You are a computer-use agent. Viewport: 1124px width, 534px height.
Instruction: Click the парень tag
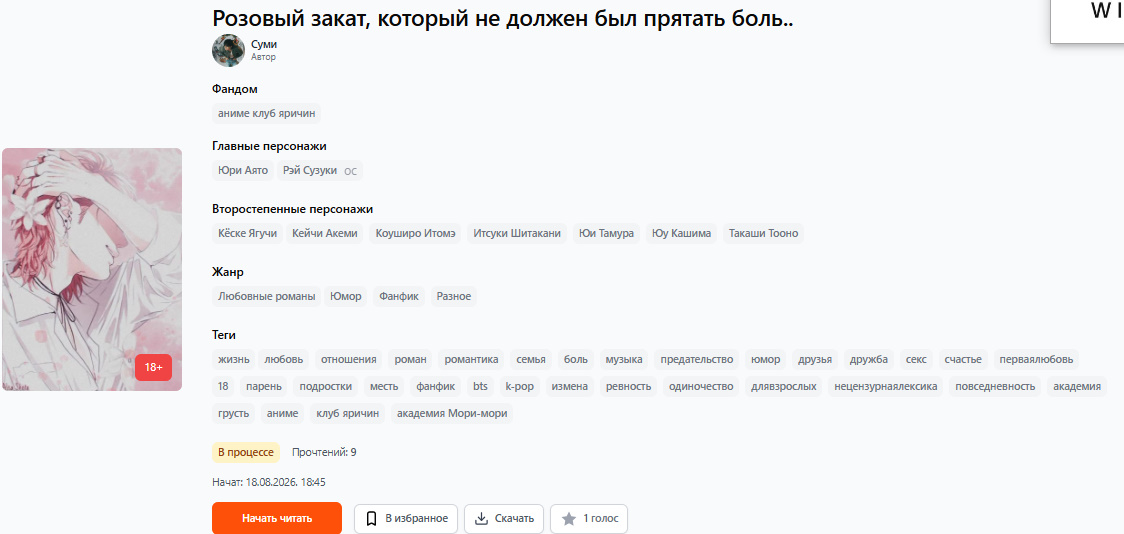coord(264,386)
